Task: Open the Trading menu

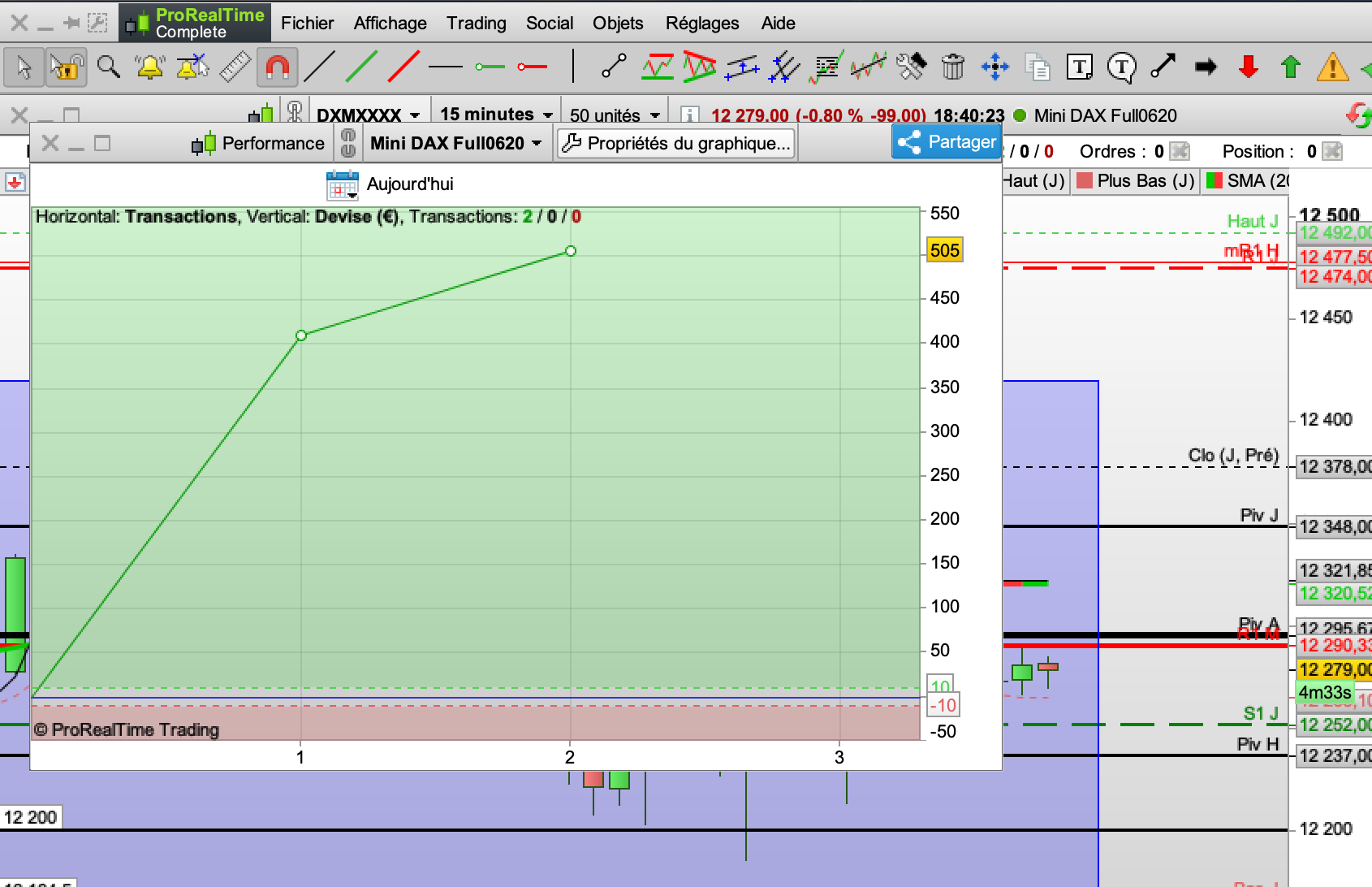Action: tap(477, 23)
